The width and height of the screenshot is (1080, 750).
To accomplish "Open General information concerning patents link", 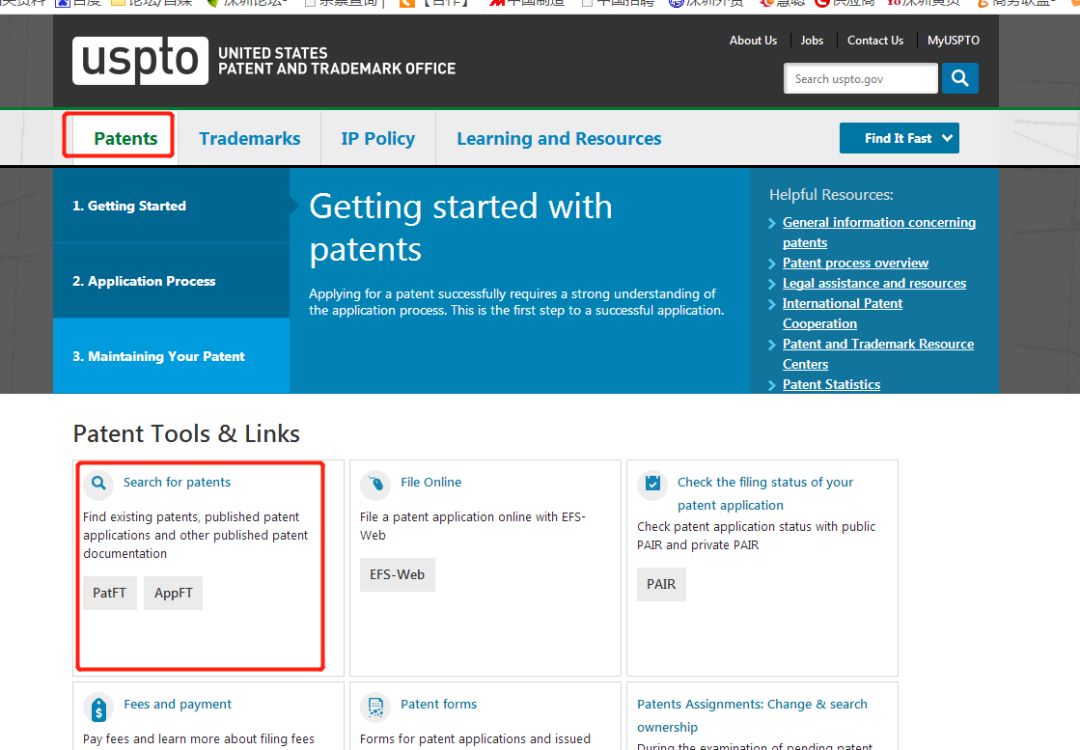I will click(879, 232).
